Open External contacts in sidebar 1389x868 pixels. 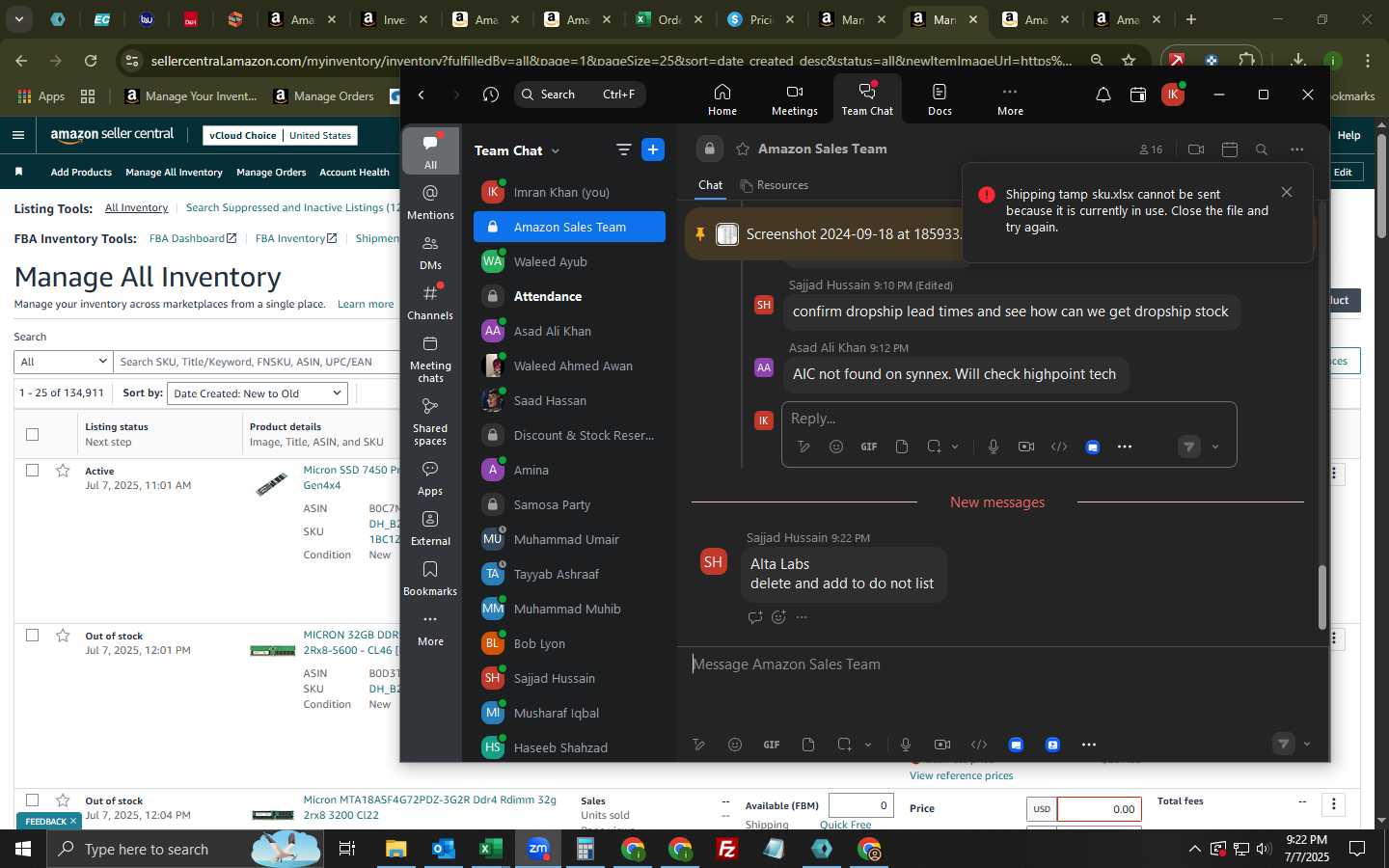(x=430, y=529)
